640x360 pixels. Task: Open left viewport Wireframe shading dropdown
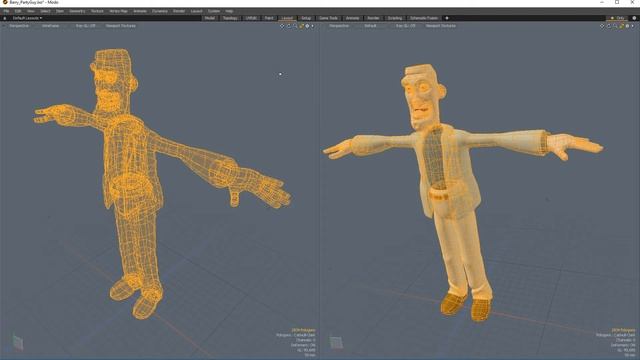click(50, 26)
